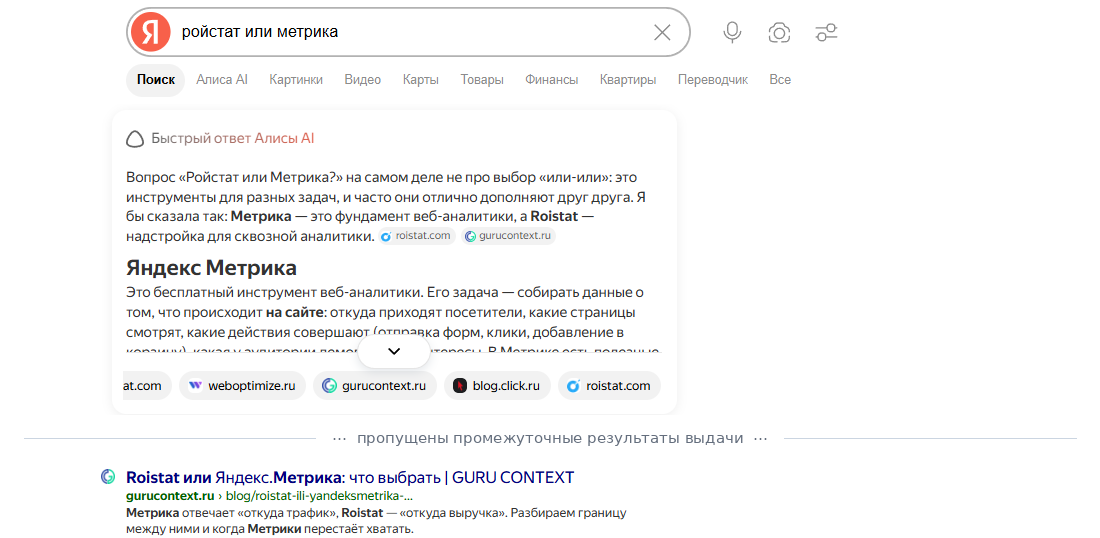Click the 'пропущены промежуточные результаты выдачи' label

[550, 439]
